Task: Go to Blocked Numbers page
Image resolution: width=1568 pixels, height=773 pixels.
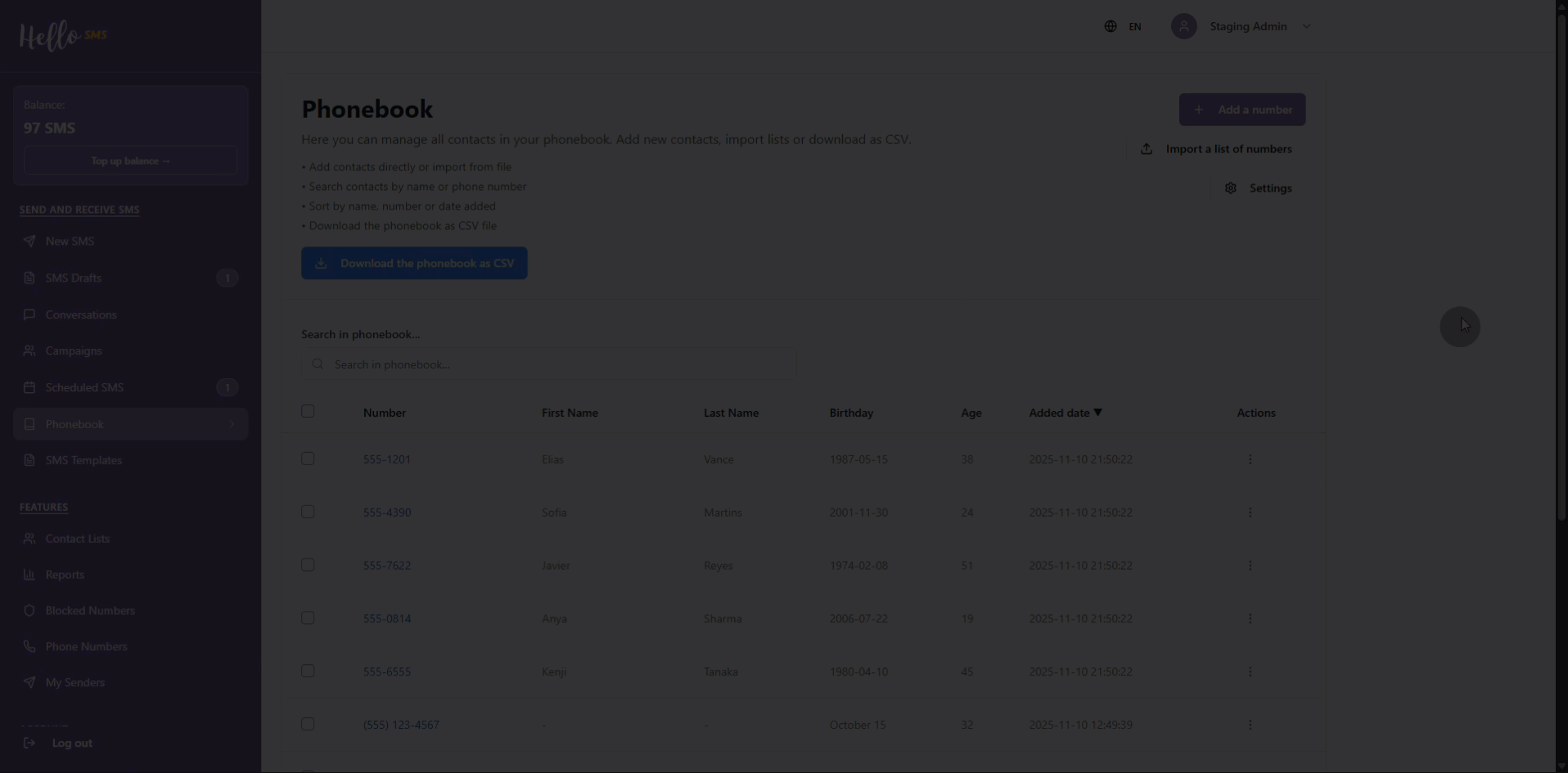Action: [131, 611]
